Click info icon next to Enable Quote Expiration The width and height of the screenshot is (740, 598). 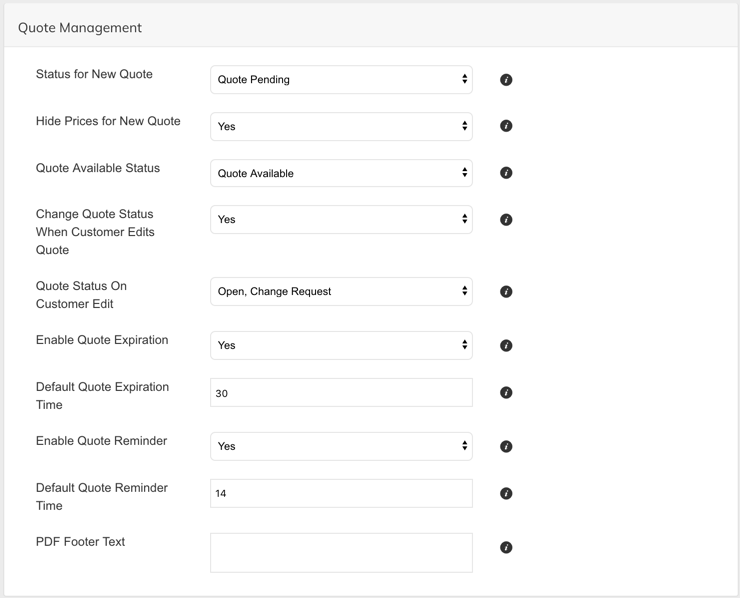(506, 345)
